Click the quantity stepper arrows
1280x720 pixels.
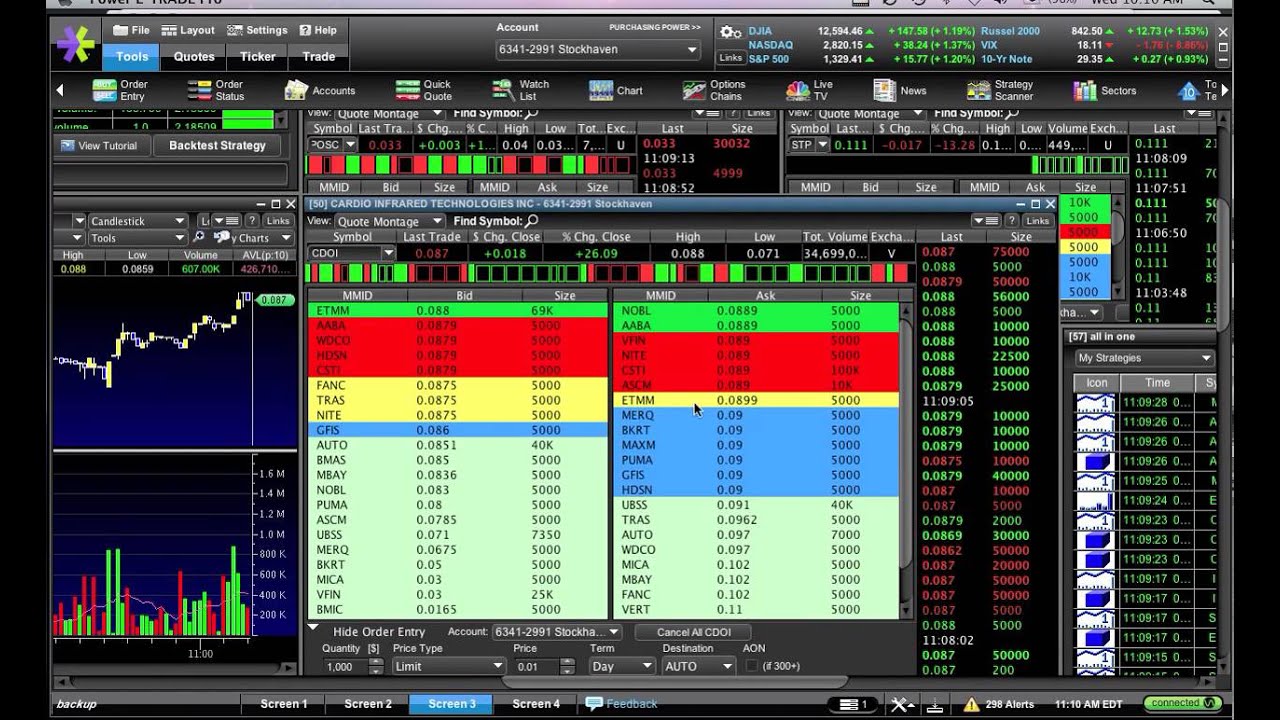click(374, 666)
